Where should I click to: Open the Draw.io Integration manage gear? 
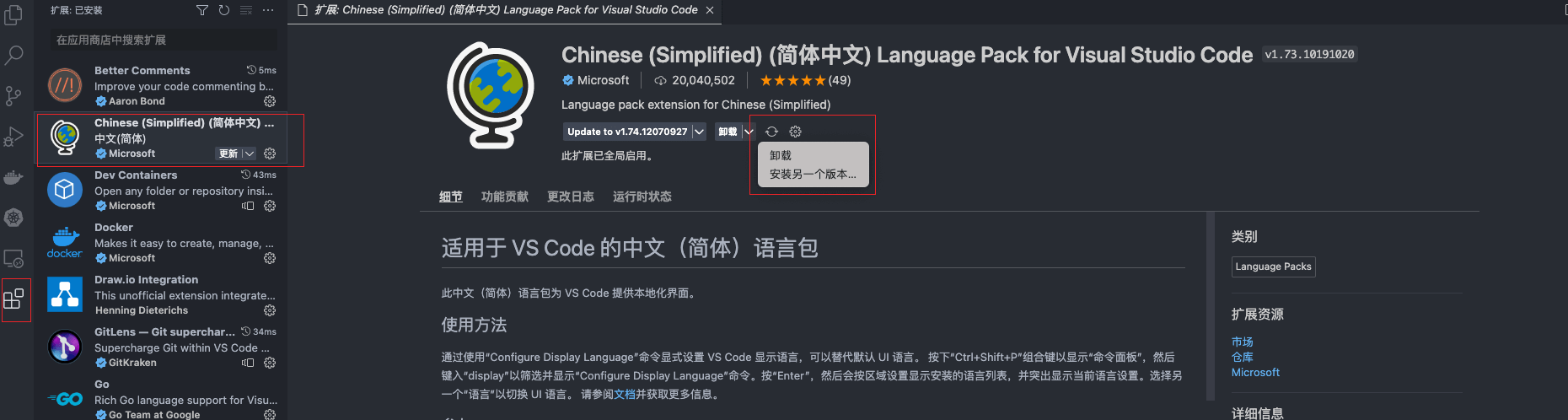(x=270, y=310)
